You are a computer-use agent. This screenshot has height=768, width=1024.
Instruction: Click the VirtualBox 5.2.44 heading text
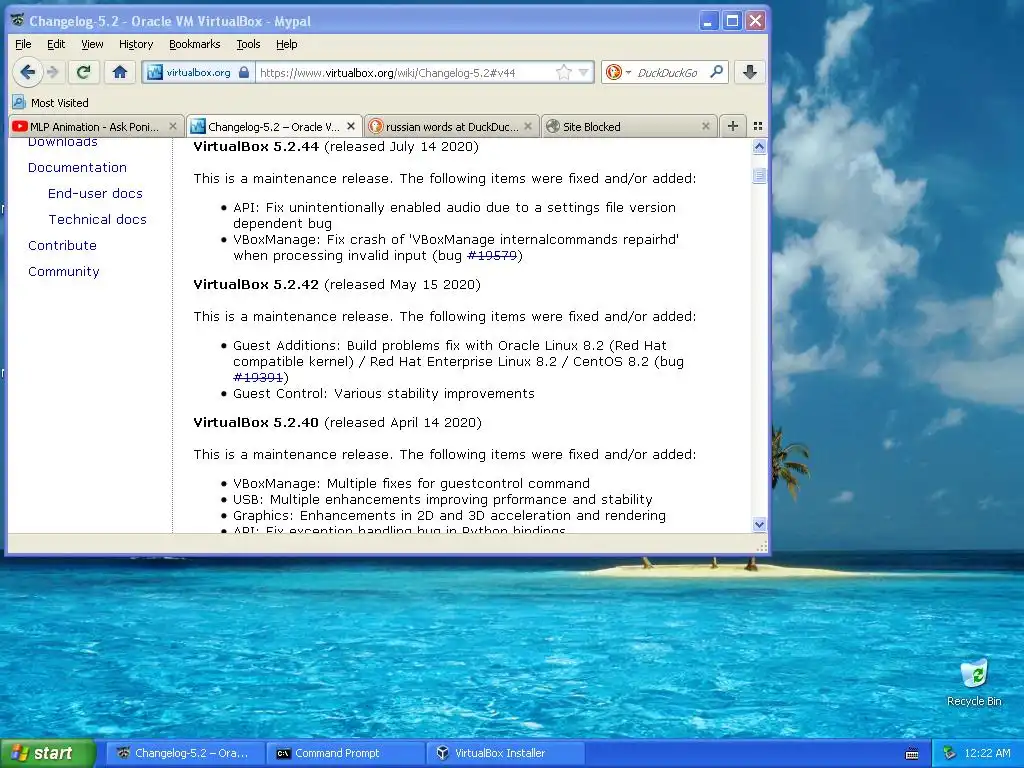pos(256,146)
